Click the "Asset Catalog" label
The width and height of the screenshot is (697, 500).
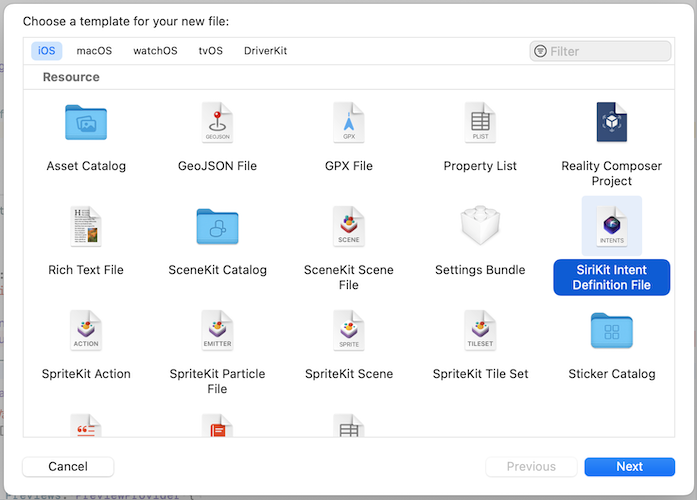click(86, 166)
